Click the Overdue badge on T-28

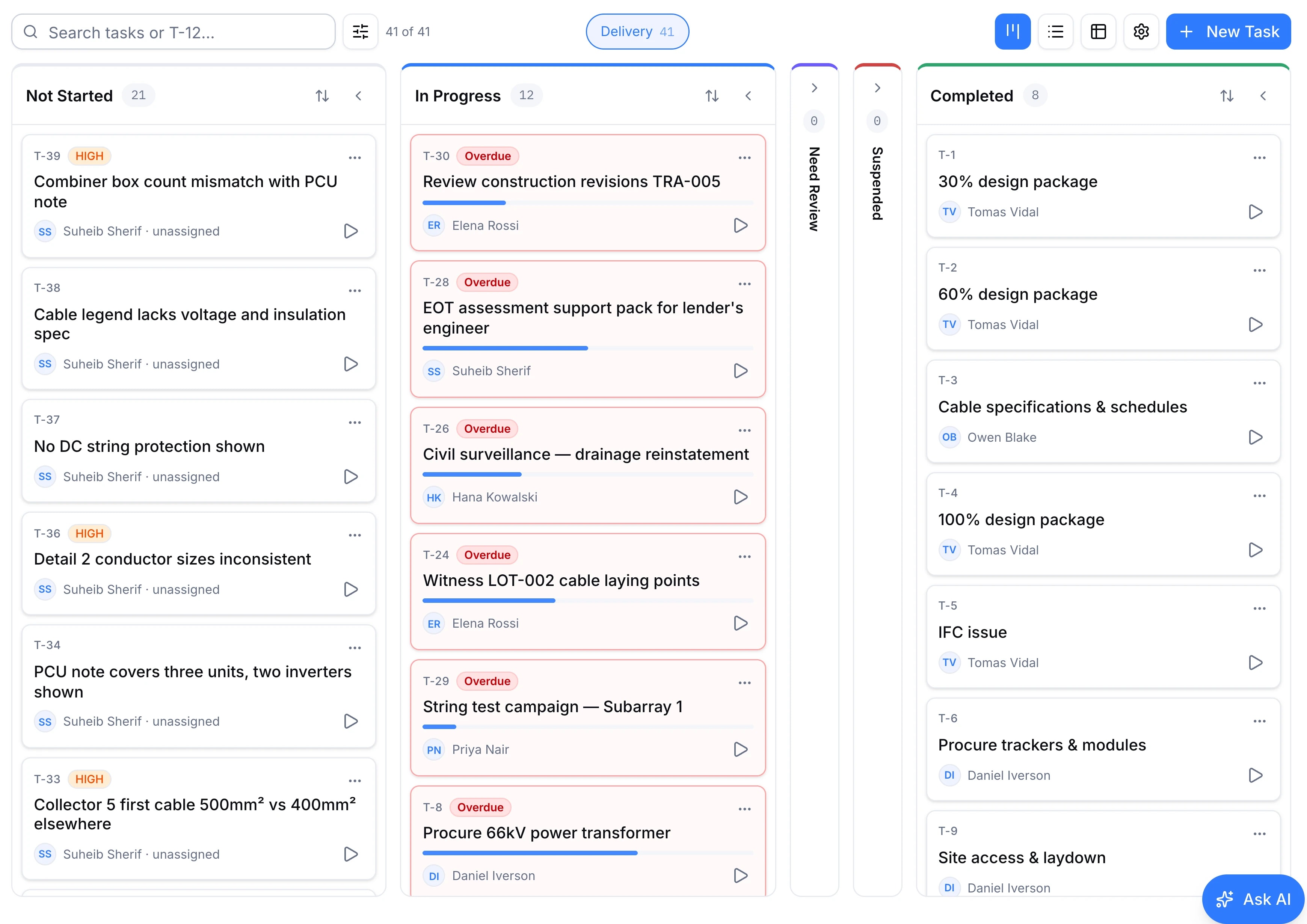pos(487,282)
